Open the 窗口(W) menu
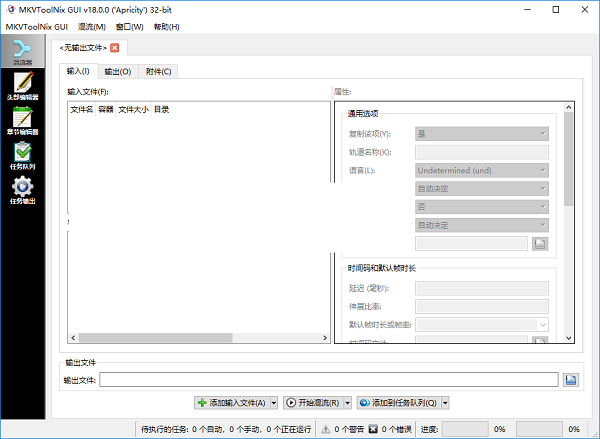This screenshot has width=600, height=439. tap(130, 27)
